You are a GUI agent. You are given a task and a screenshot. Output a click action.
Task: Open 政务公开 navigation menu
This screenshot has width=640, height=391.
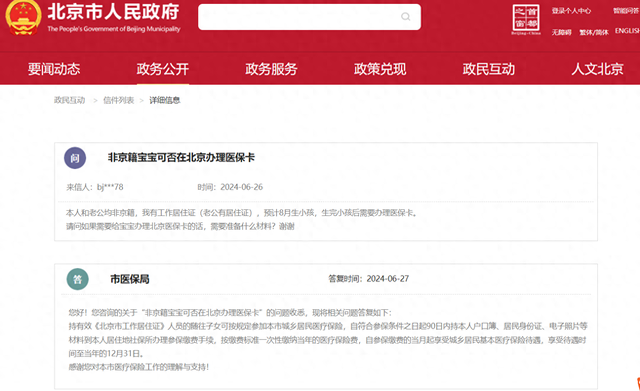[x=162, y=69]
